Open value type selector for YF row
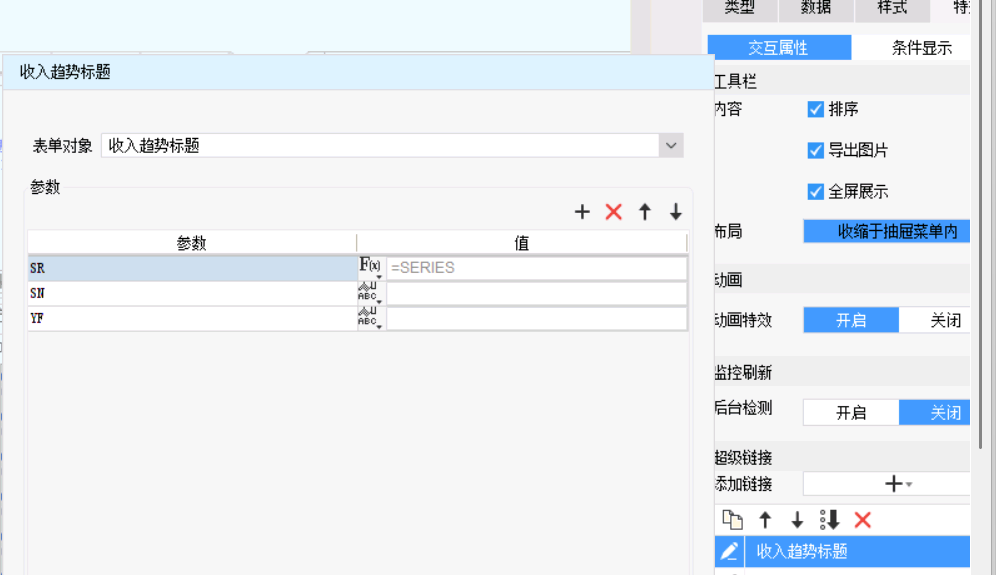 pyautogui.click(x=370, y=318)
